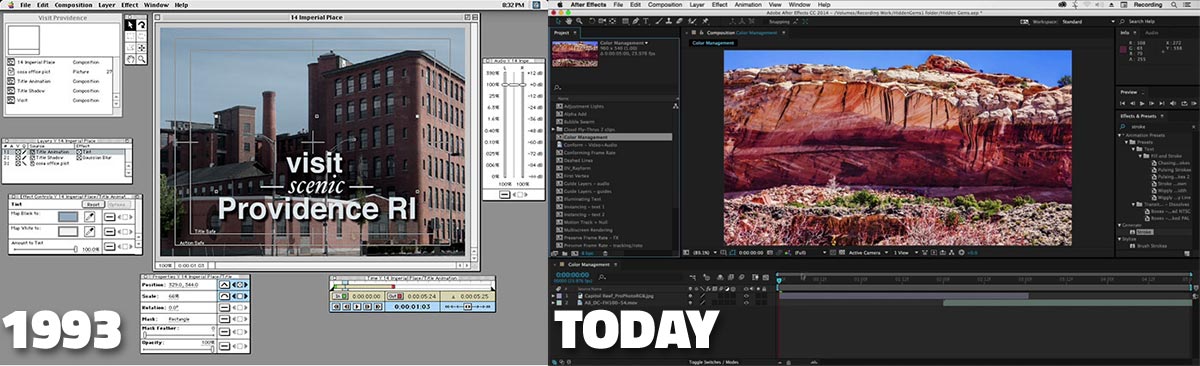
Task: Open the (Full) resolution dropdown in viewer
Action: coord(811,253)
